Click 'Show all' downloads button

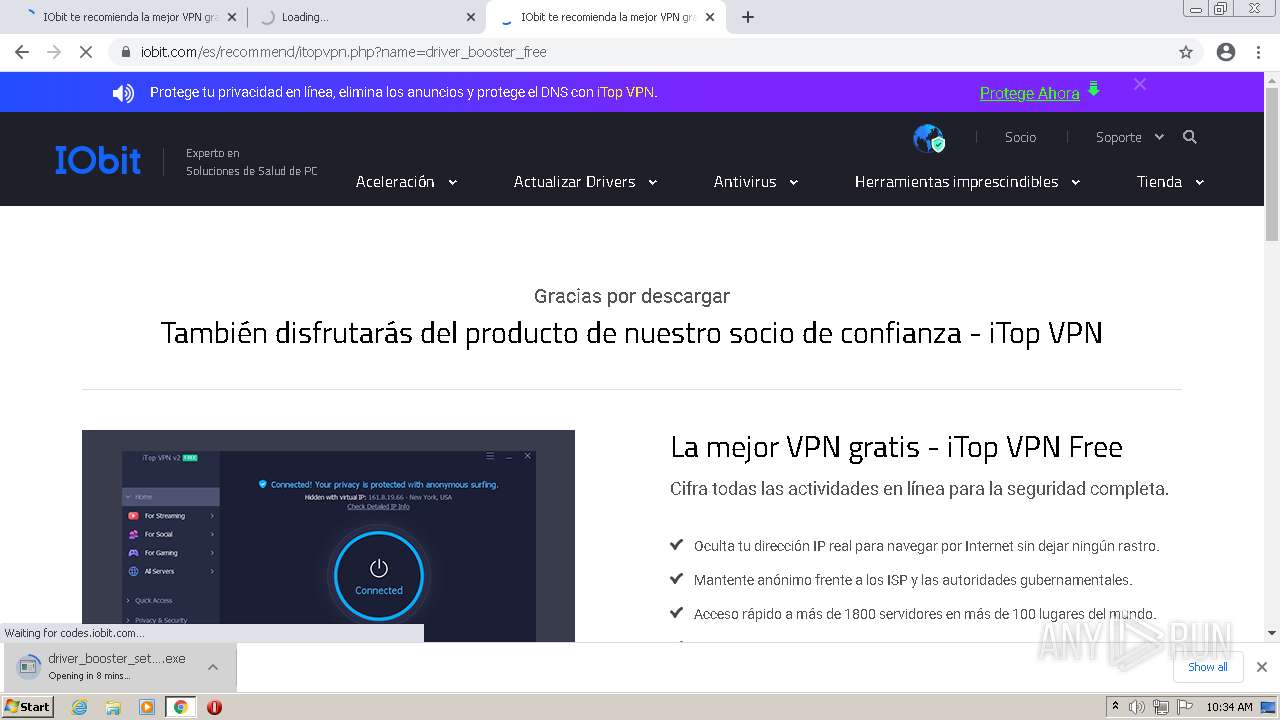tap(1208, 667)
